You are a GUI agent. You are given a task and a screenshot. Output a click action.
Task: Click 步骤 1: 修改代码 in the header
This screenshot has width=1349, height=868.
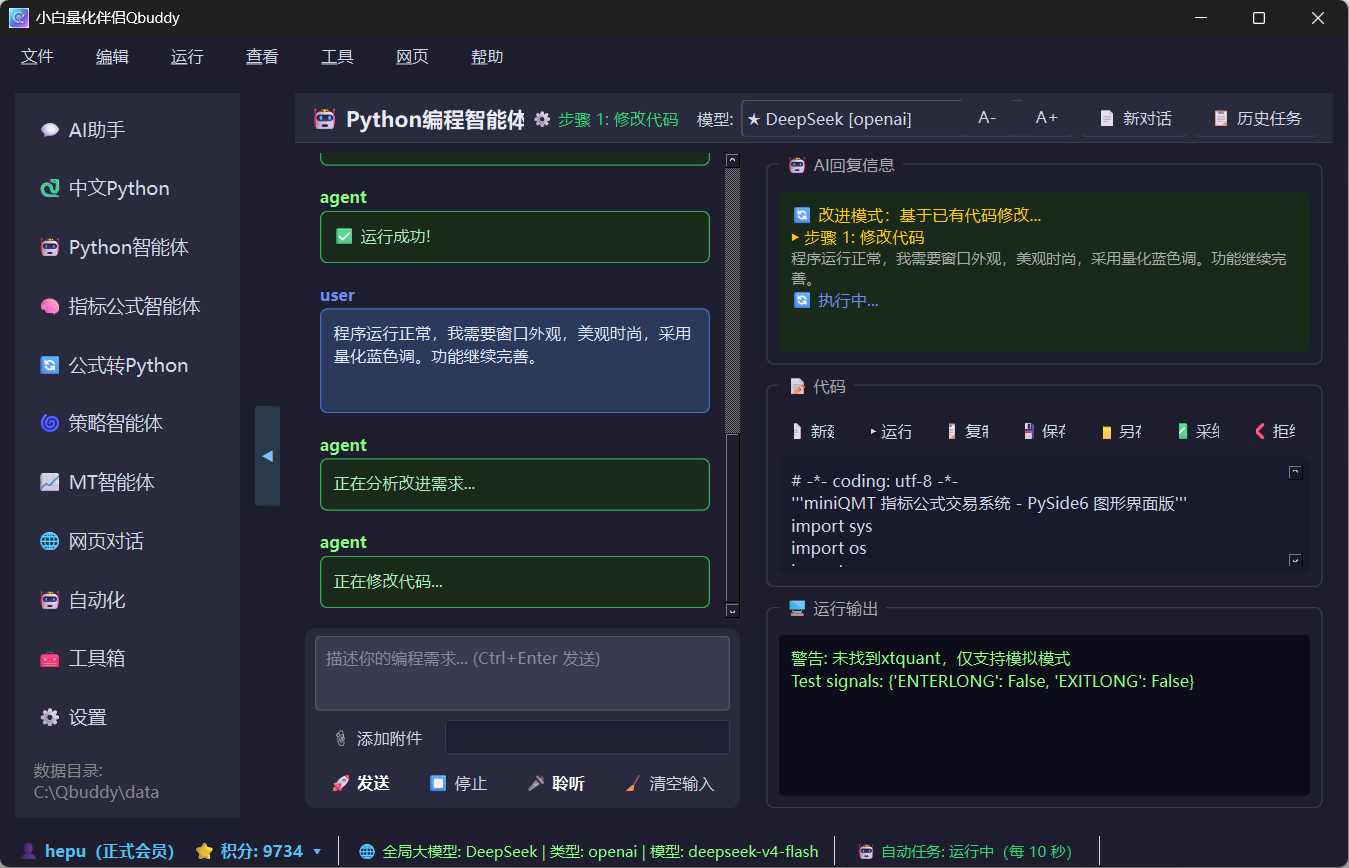click(618, 119)
